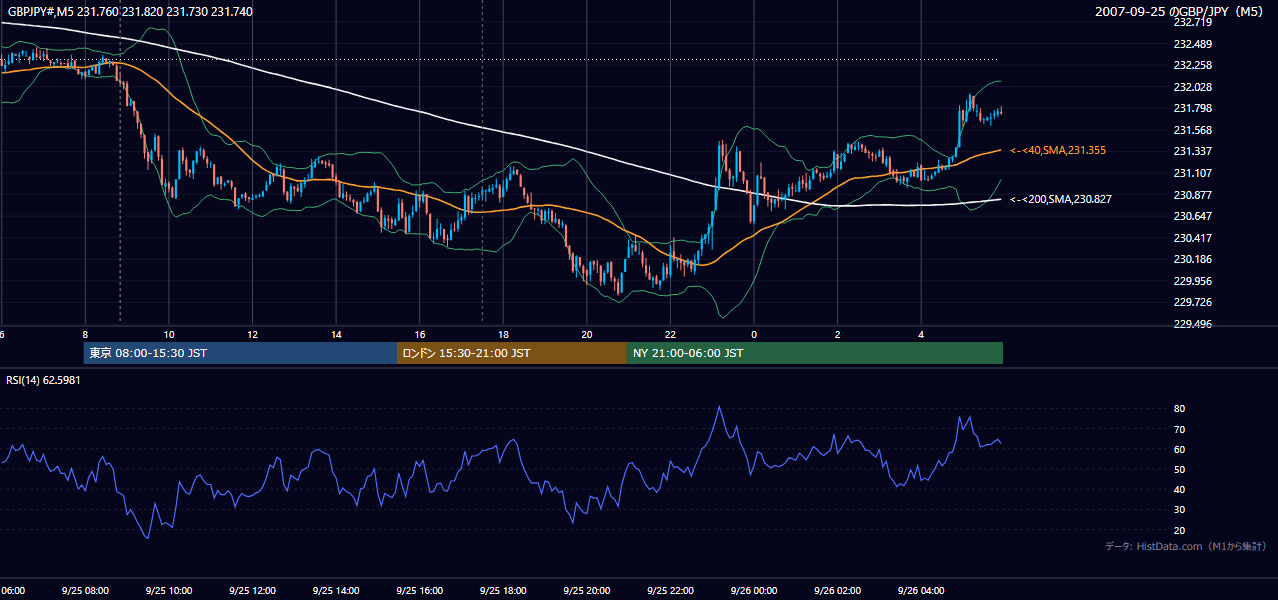Click the 9/26 02:00 date label

pyautogui.click(x=837, y=591)
